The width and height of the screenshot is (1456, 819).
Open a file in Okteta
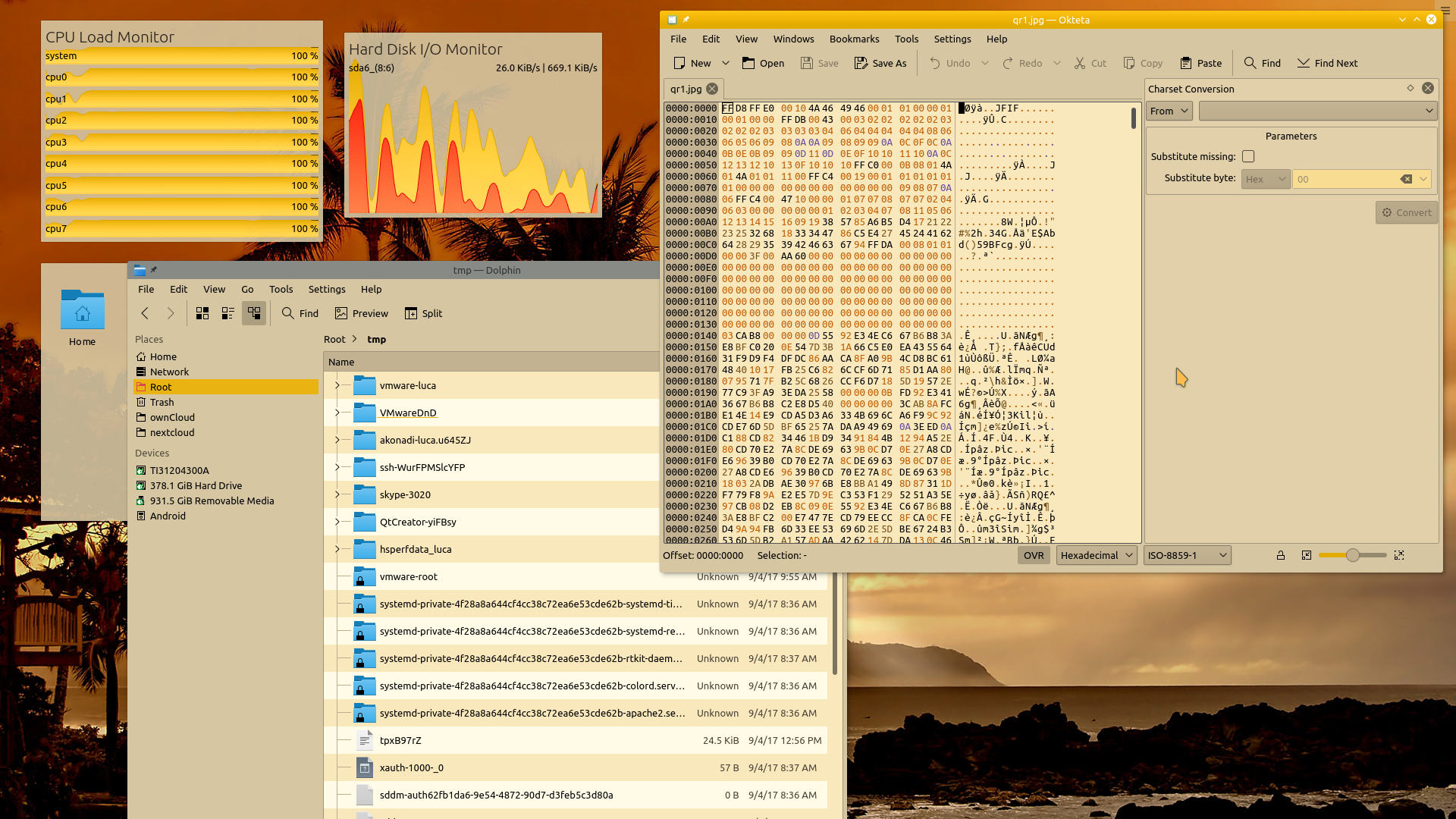(x=763, y=63)
